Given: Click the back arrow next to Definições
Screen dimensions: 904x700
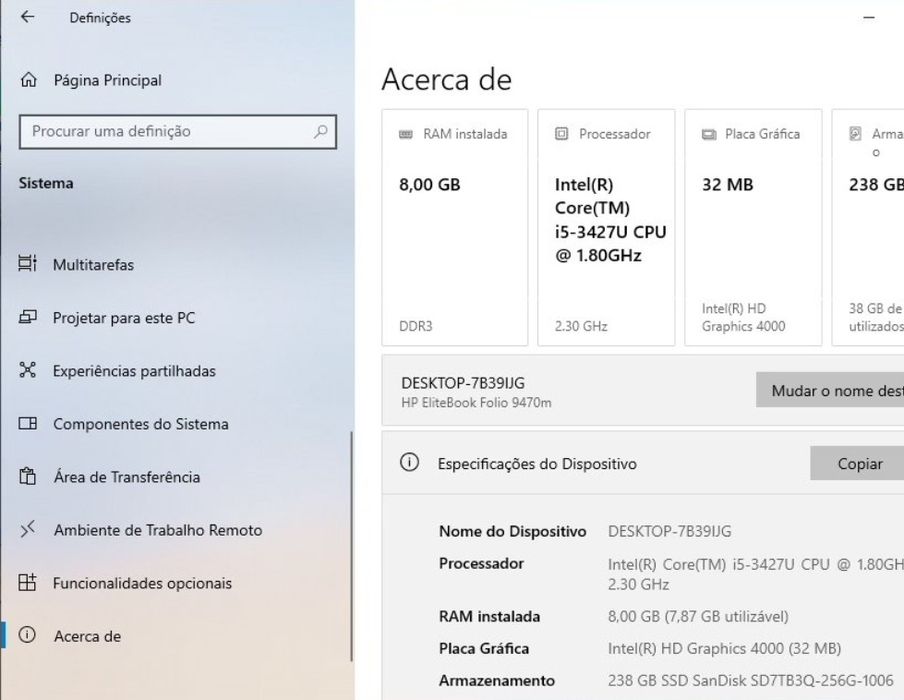Looking at the screenshot, I should click(x=27, y=17).
